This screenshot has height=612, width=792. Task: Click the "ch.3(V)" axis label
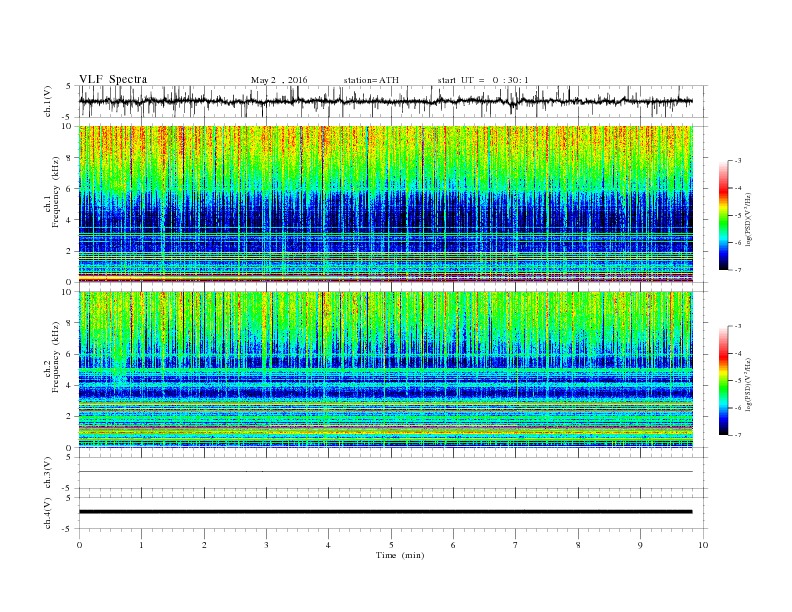pos(47,473)
